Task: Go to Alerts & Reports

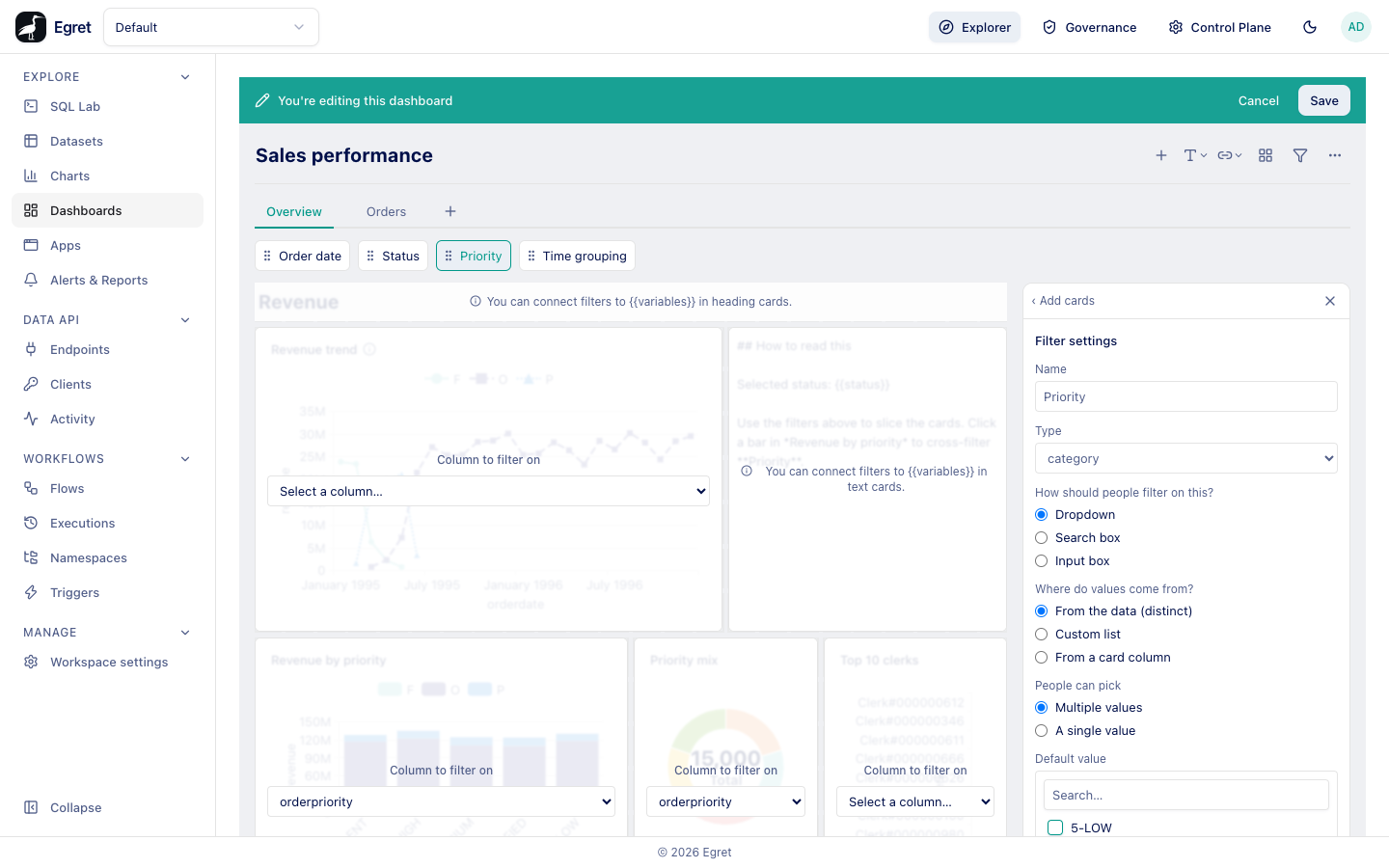Action: (x=107, y=280)
